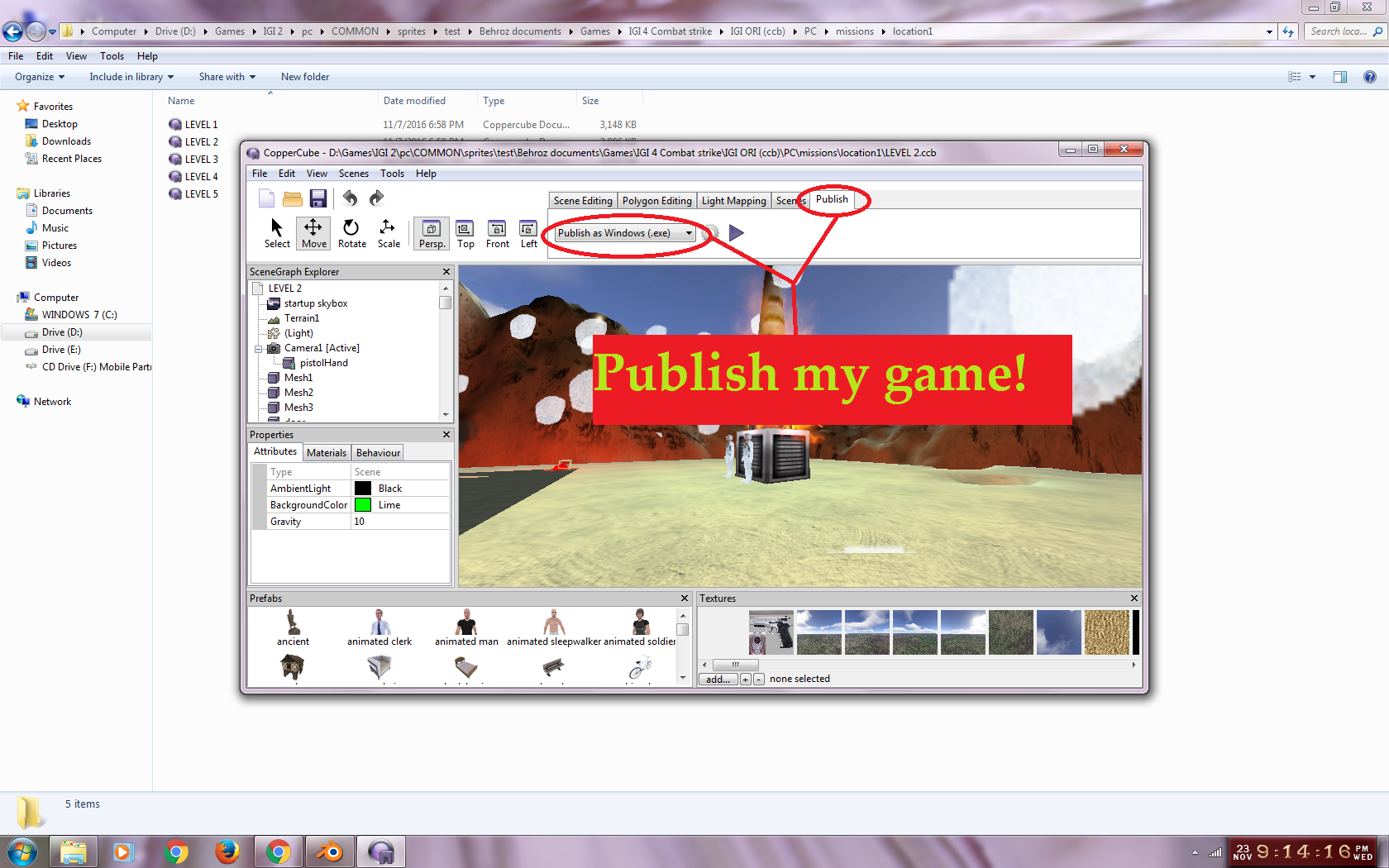Click the New file icon in CopperCube toolbar

click(x=266, y=198)
